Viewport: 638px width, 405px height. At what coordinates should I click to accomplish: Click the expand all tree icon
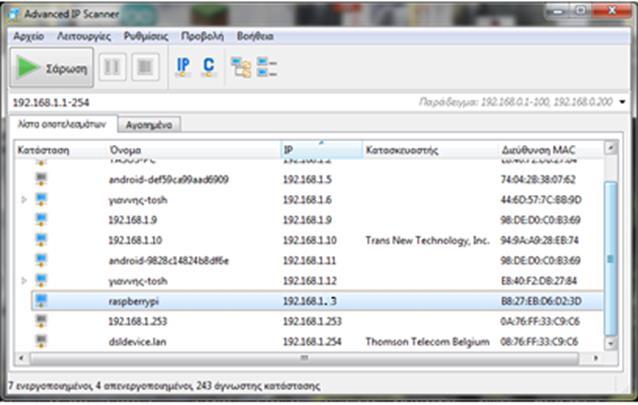(241, 67)
